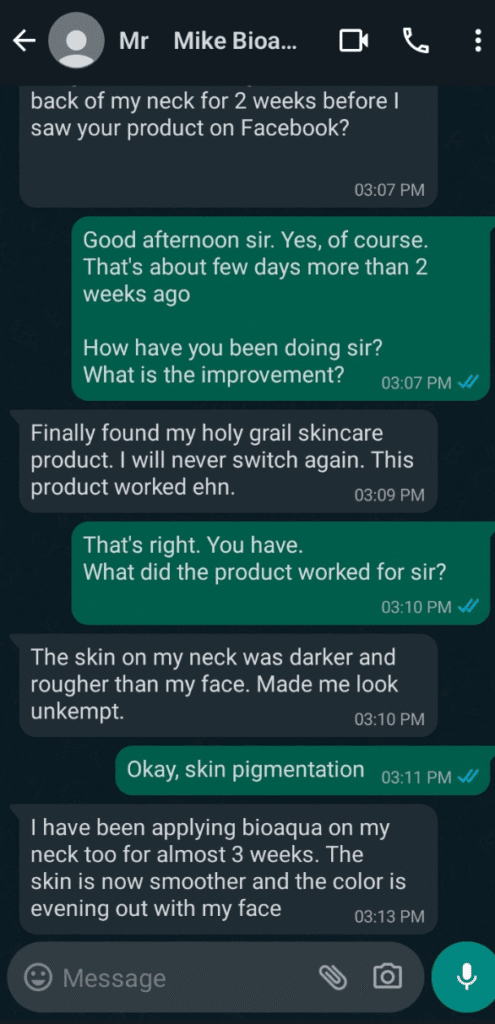Tap the microphone voice message button
Image resolution: width=495 pixels, height=1024 pixels.
pos(465,976)
